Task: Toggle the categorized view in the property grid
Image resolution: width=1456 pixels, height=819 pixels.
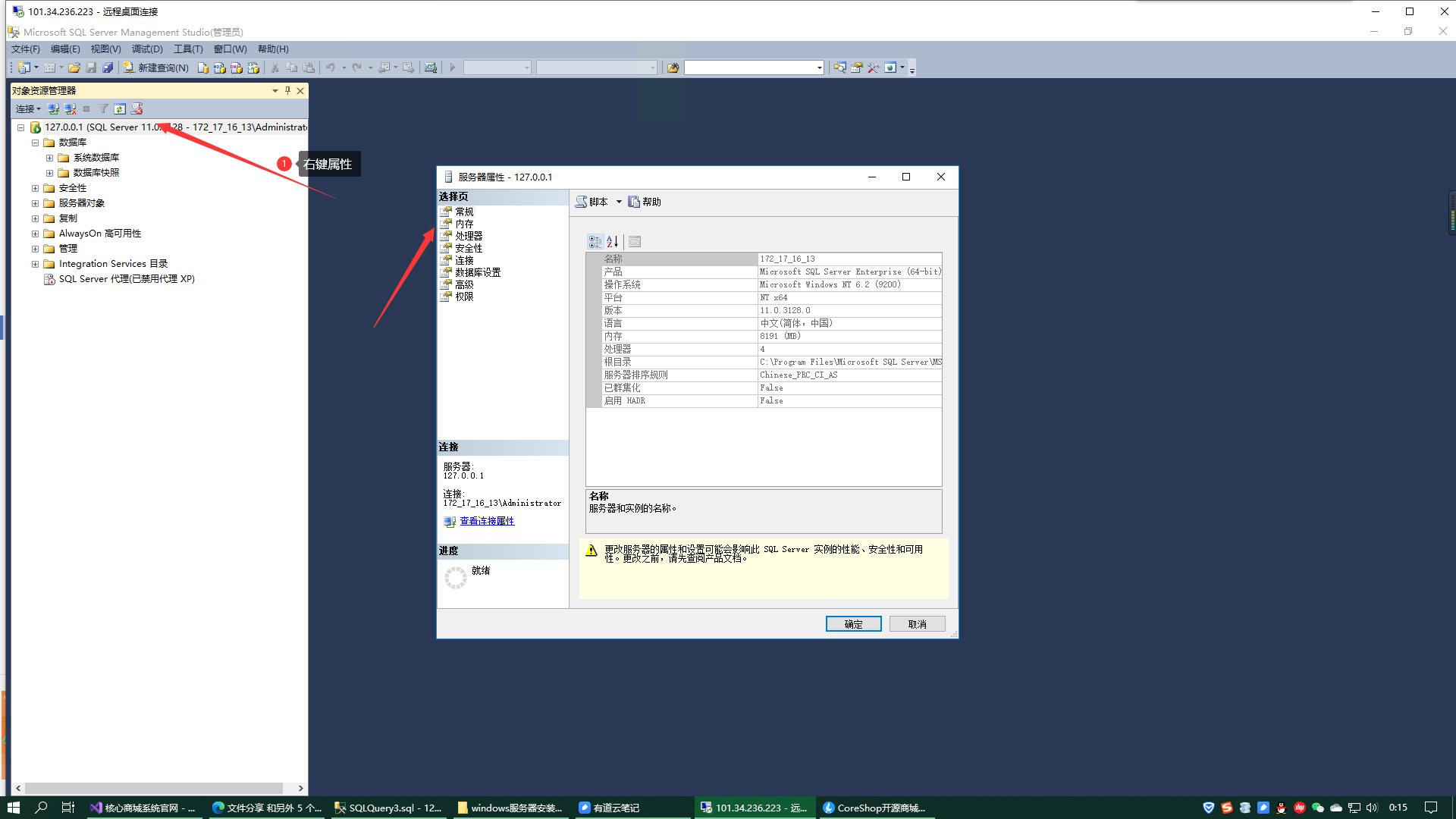Action: click(x=595, y=242)
